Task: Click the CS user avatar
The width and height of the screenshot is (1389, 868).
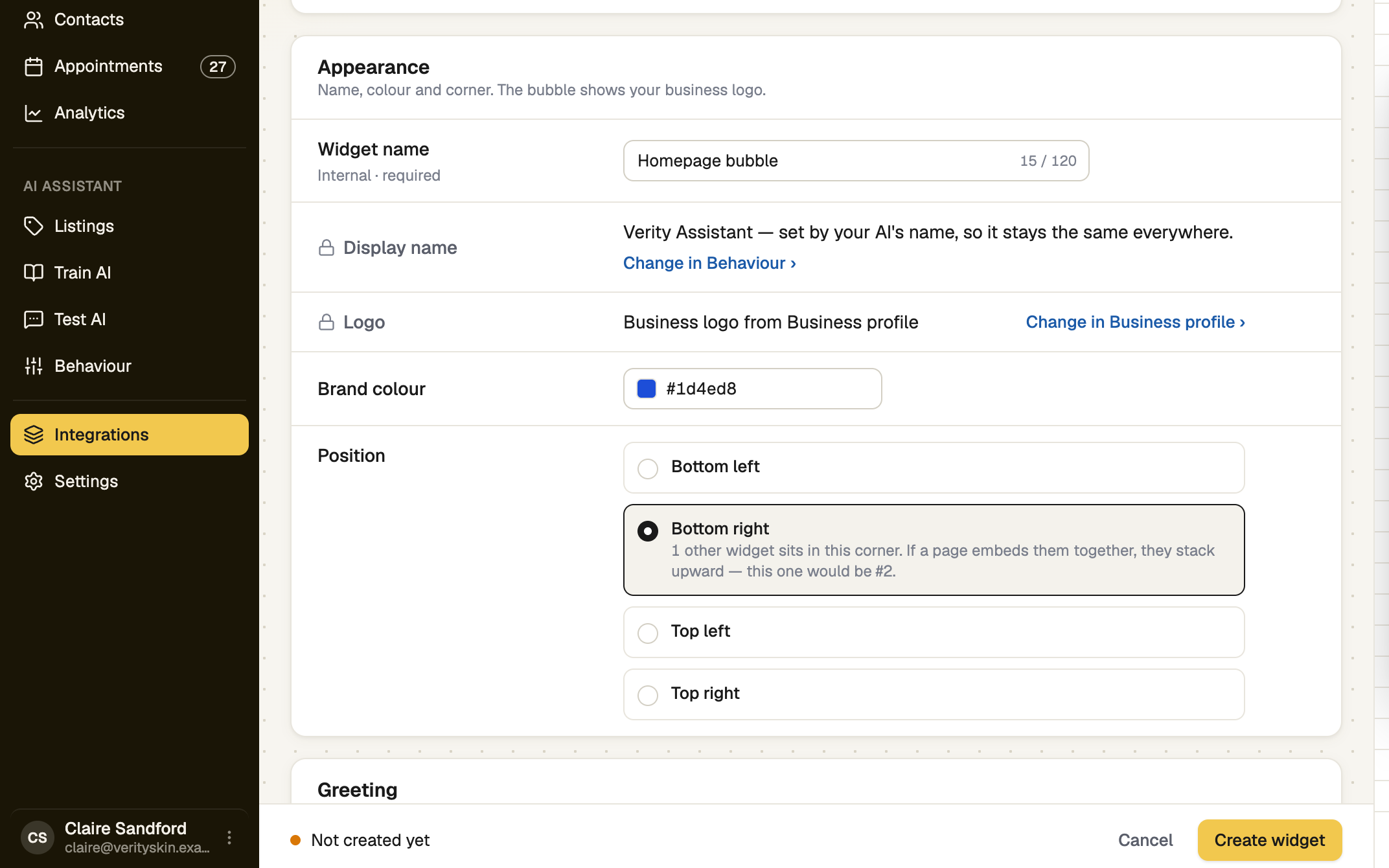Action: point(38,838)
